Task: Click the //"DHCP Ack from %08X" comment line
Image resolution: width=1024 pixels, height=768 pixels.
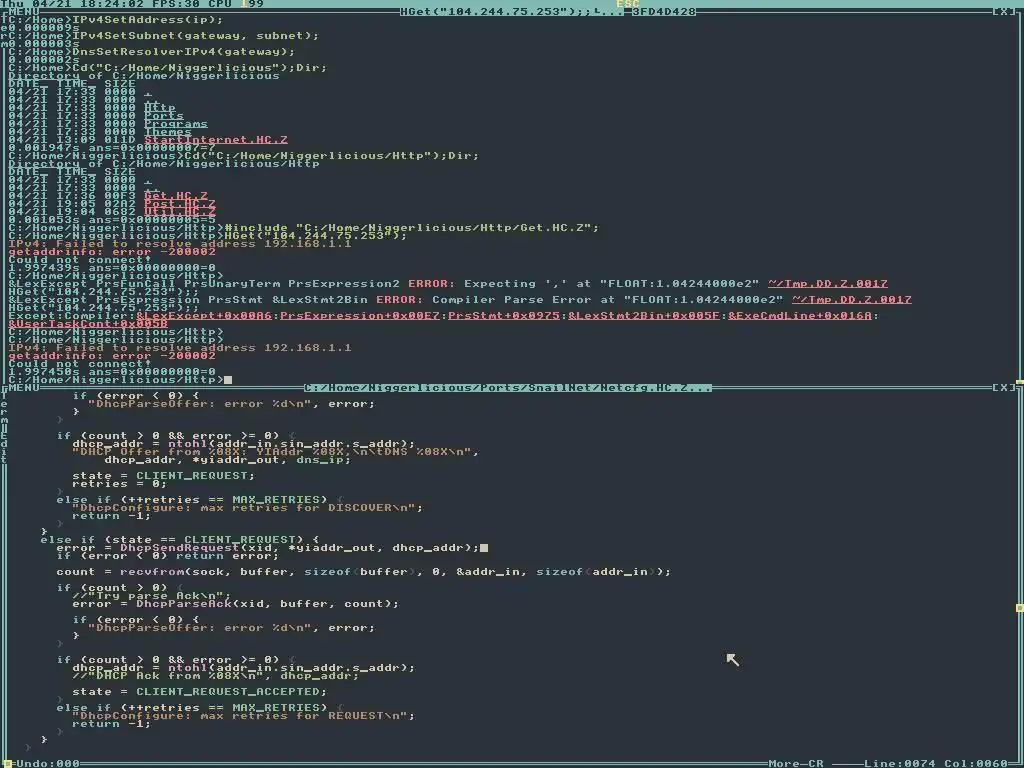Action: point(216,676)
